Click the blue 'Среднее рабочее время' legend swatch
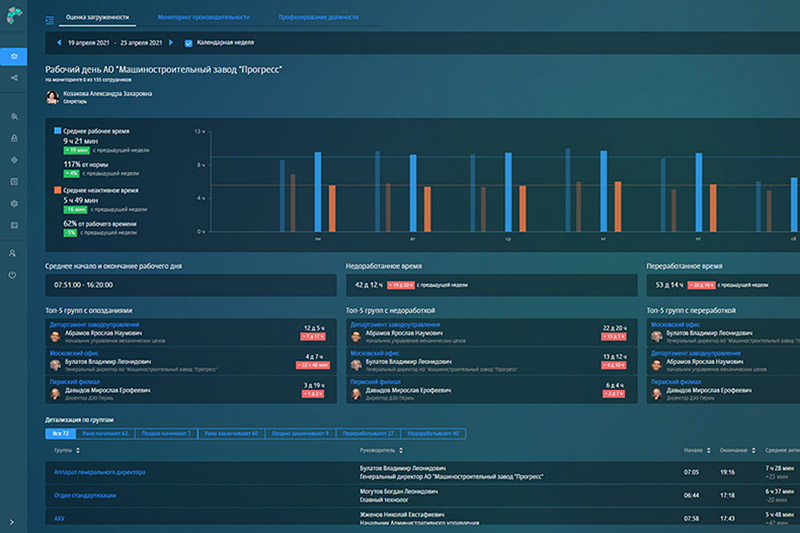Screen dimensions: 800x533 58,131
